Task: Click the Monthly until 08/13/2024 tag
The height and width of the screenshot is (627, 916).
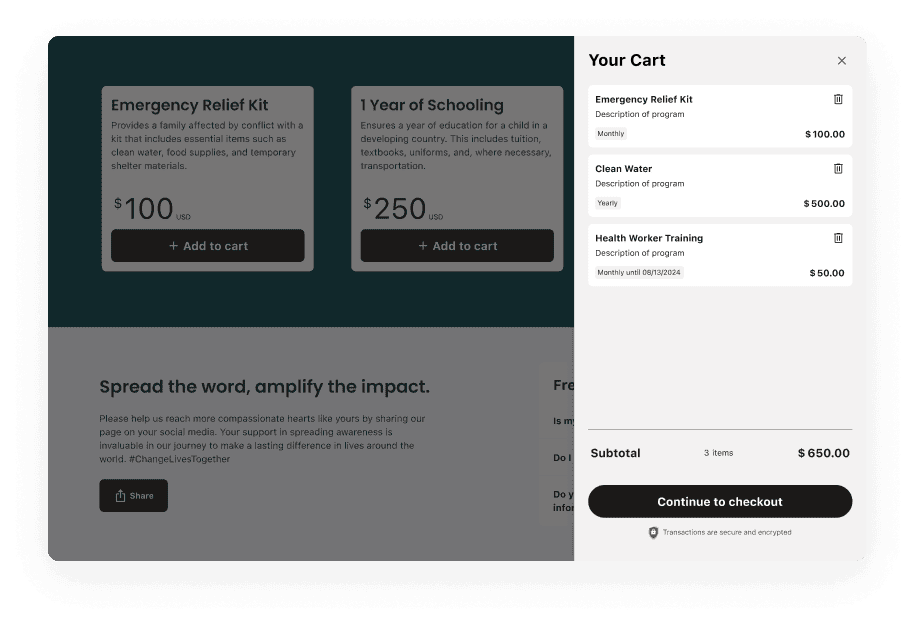Action: coord(639,272)
